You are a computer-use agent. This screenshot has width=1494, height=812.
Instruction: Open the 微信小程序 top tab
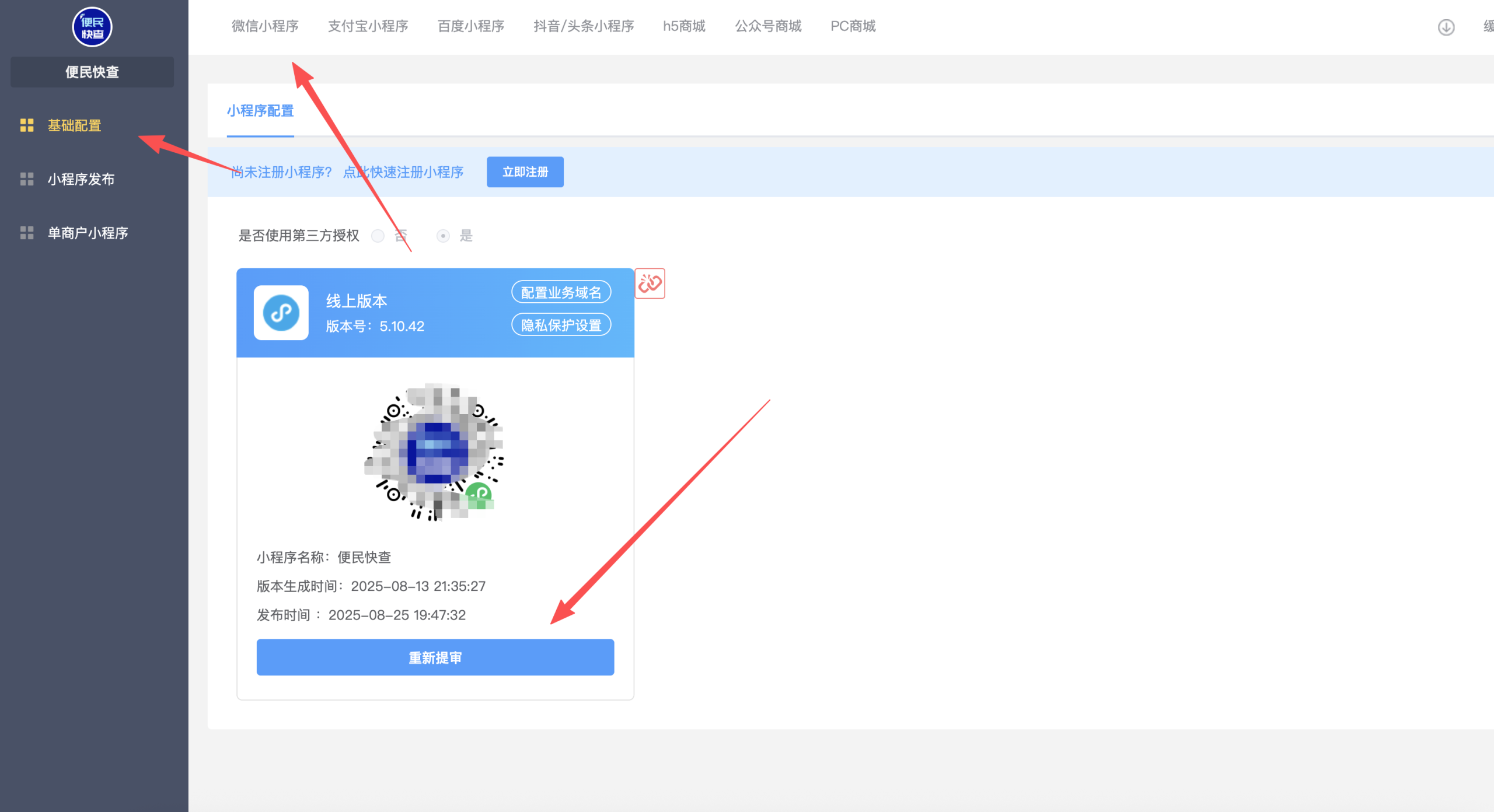click(265, 26)
